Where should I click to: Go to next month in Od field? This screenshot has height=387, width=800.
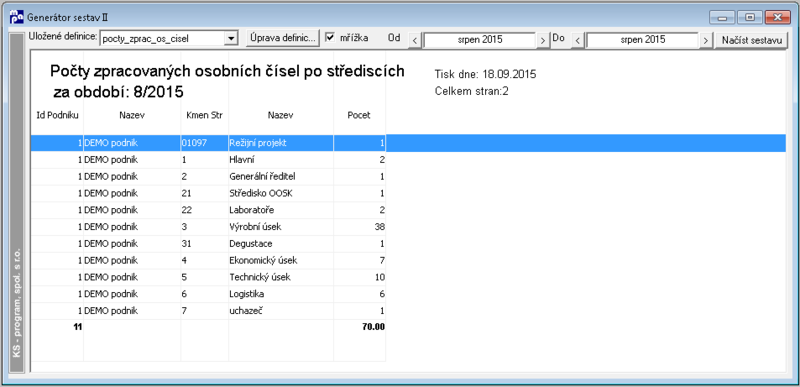click(x=543, y=41)
